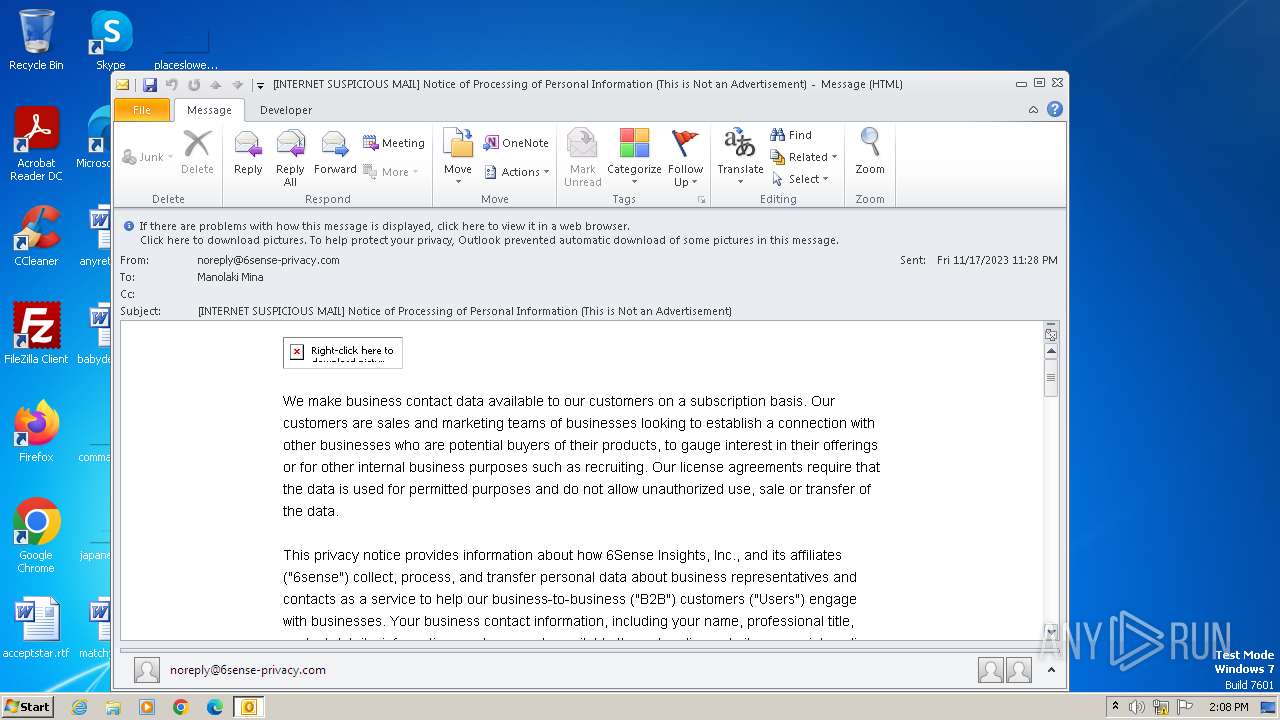Show hidden tray icons arrow
Image resolution: width=1280 pixels, height=720 pixels.
click(1116, 707)
